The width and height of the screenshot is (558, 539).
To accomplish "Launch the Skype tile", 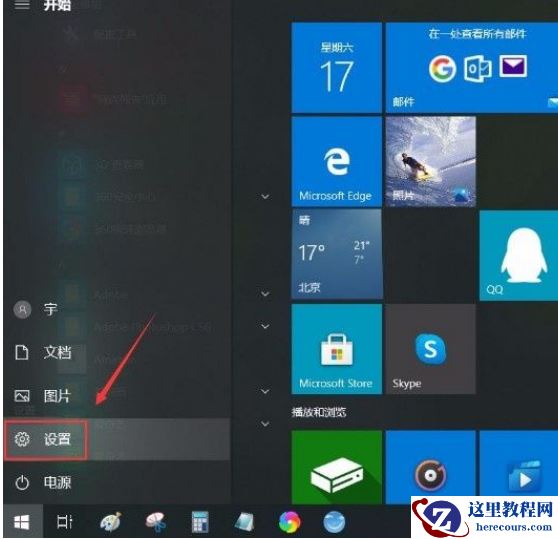I will pos(431,349).
